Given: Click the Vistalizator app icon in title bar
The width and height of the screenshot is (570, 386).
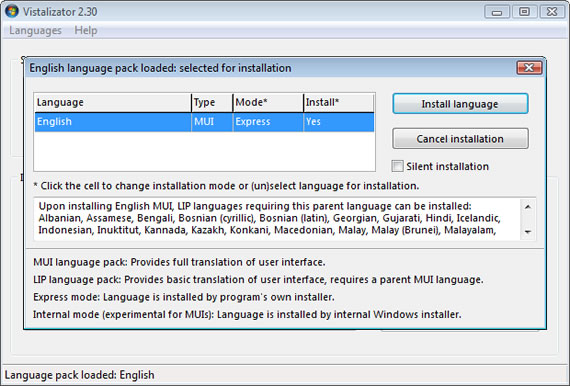Looking at the screenshot, I should tap(12, 11).
